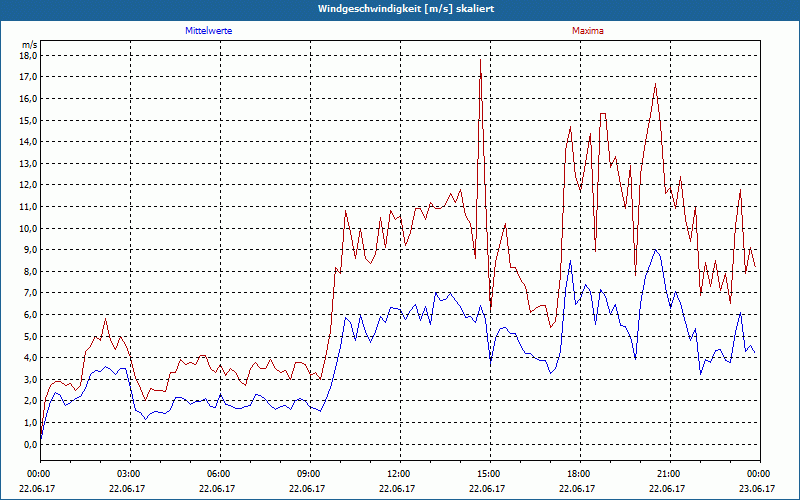Click the 18:00 time axis label
The image size is (800, 500).
(x=581, y=474)
